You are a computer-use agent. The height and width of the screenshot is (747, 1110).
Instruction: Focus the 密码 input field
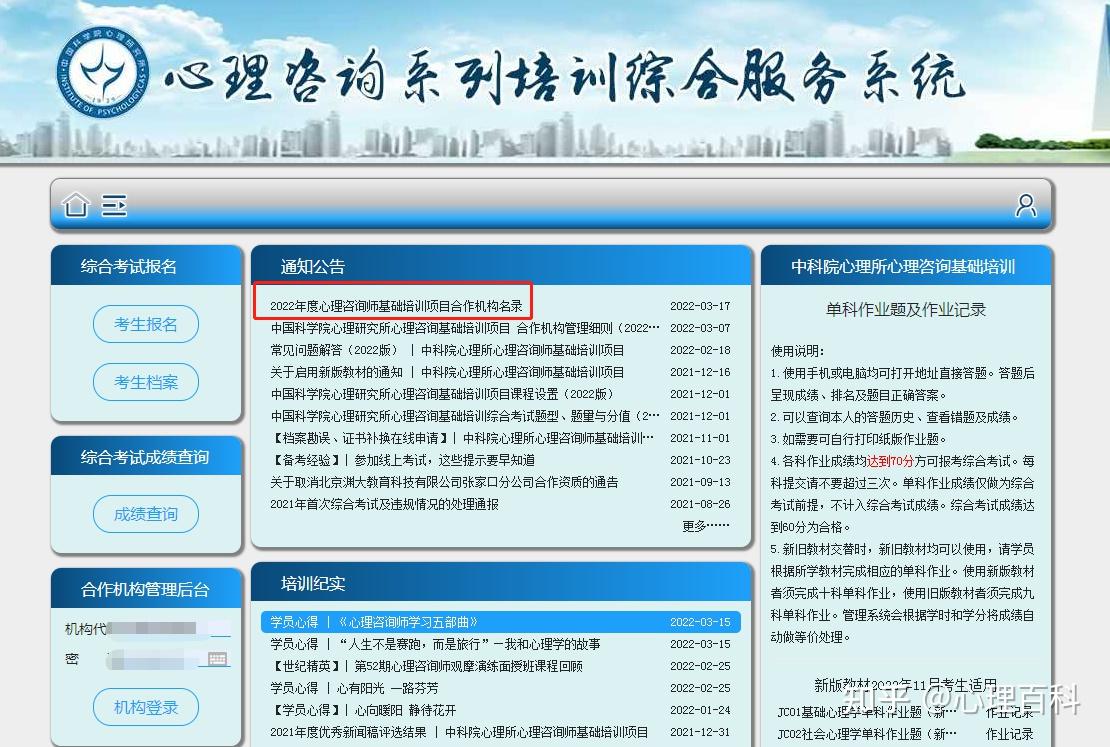pos(168,660)
